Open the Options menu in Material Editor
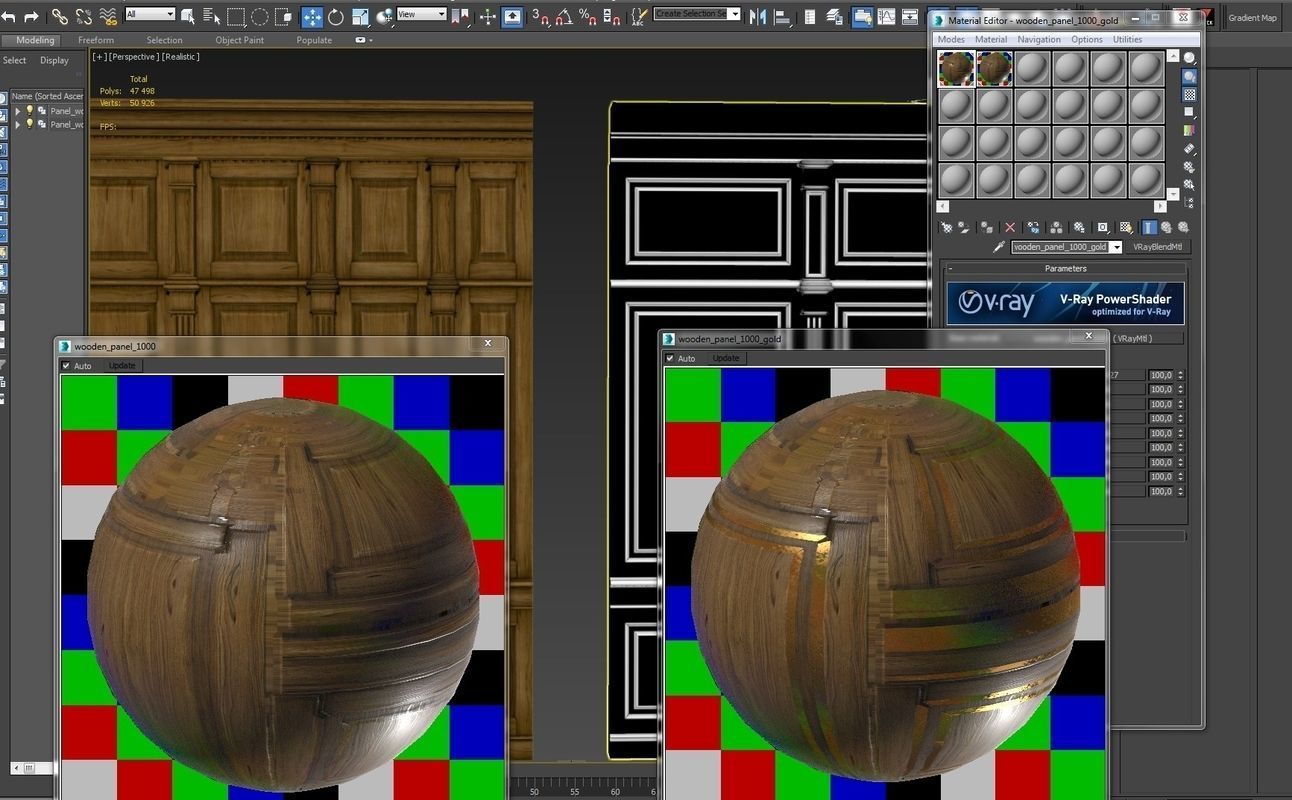Screen dimensions: 1292x800 tap(1087, 39)
